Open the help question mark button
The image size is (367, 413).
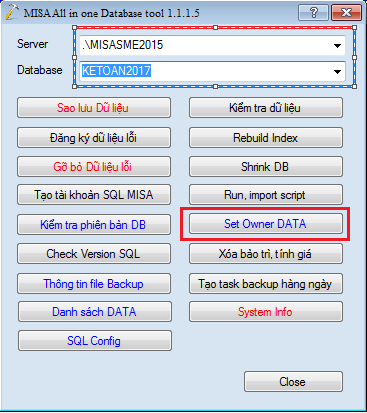click(313, 13)
